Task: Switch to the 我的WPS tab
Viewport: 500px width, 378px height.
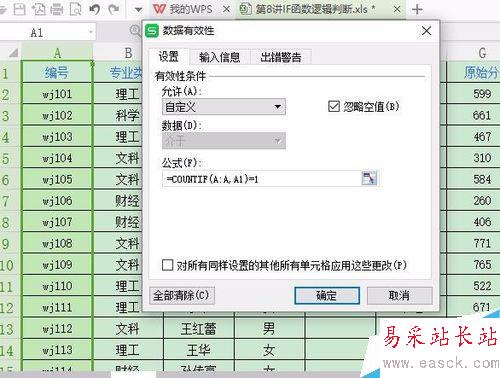Action: (x=183, y=9)
